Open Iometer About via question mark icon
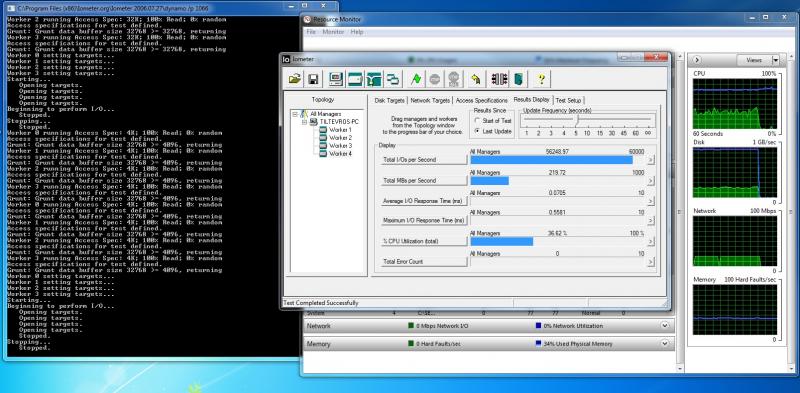Screen dimensions: 800x393 [541, 79]
